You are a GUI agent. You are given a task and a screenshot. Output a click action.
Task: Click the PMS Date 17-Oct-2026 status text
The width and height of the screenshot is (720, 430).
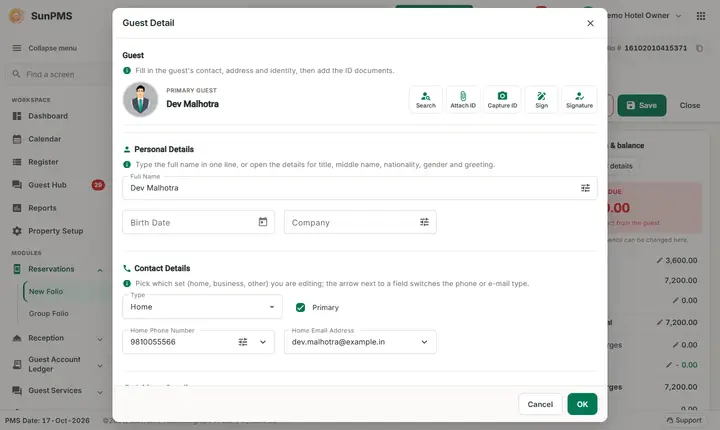click(47, 420)
